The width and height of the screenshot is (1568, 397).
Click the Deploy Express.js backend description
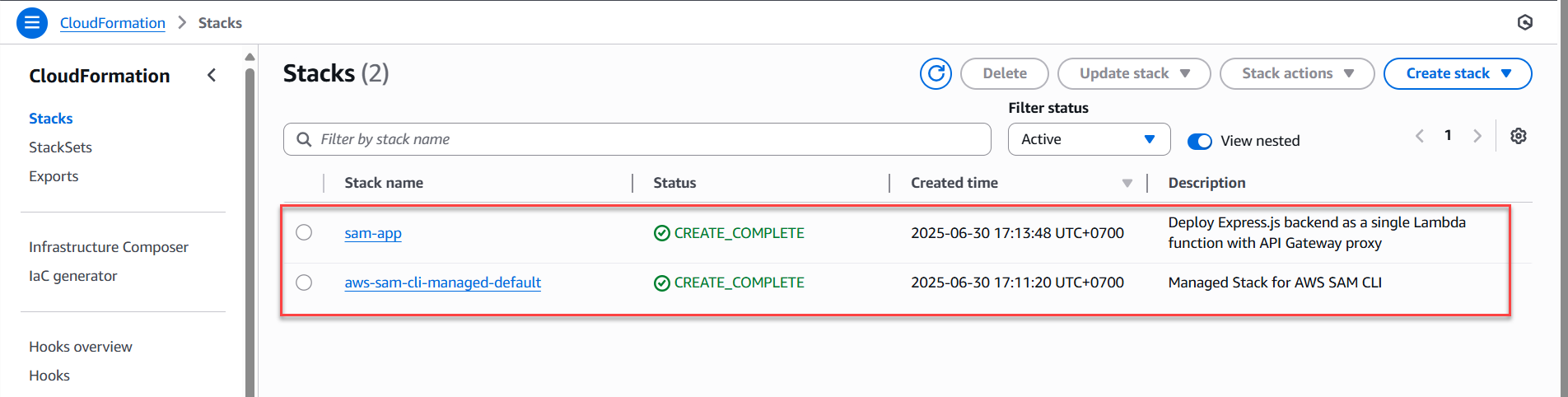(1317, 232)
